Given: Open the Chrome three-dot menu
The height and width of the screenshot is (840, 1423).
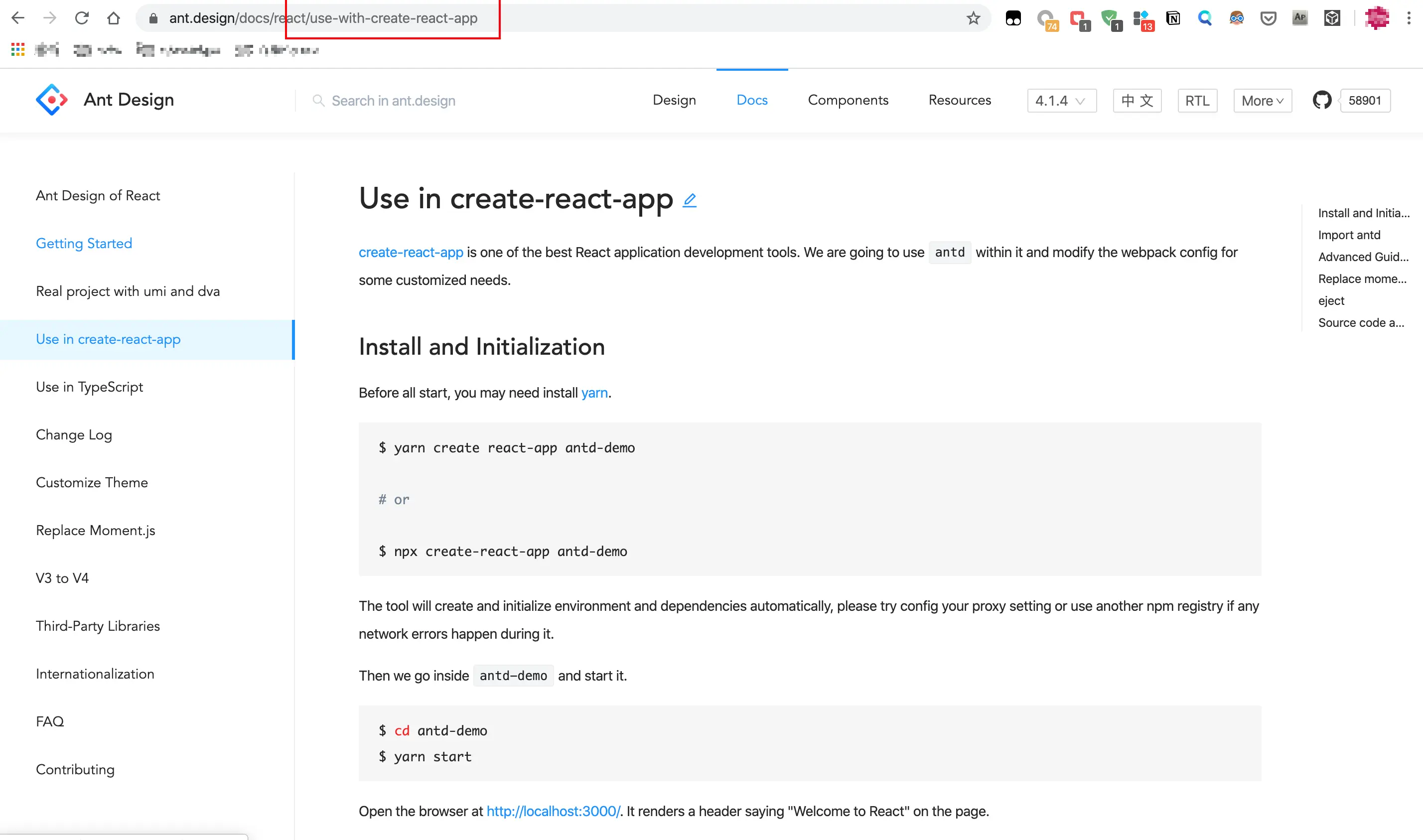Looking at the screenshot, I should tap(1409, 18).
